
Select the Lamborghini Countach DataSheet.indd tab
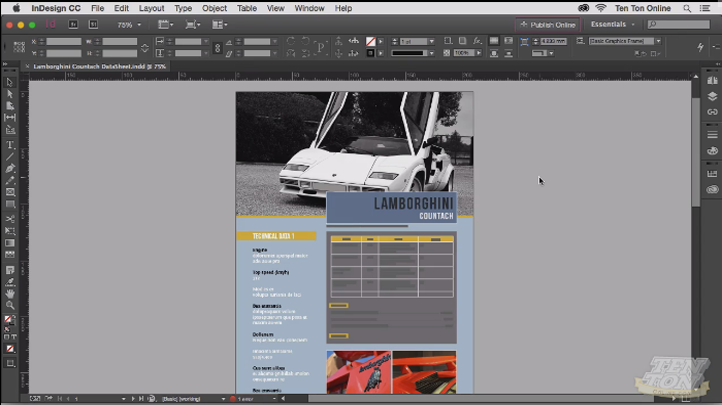(99, 66)
